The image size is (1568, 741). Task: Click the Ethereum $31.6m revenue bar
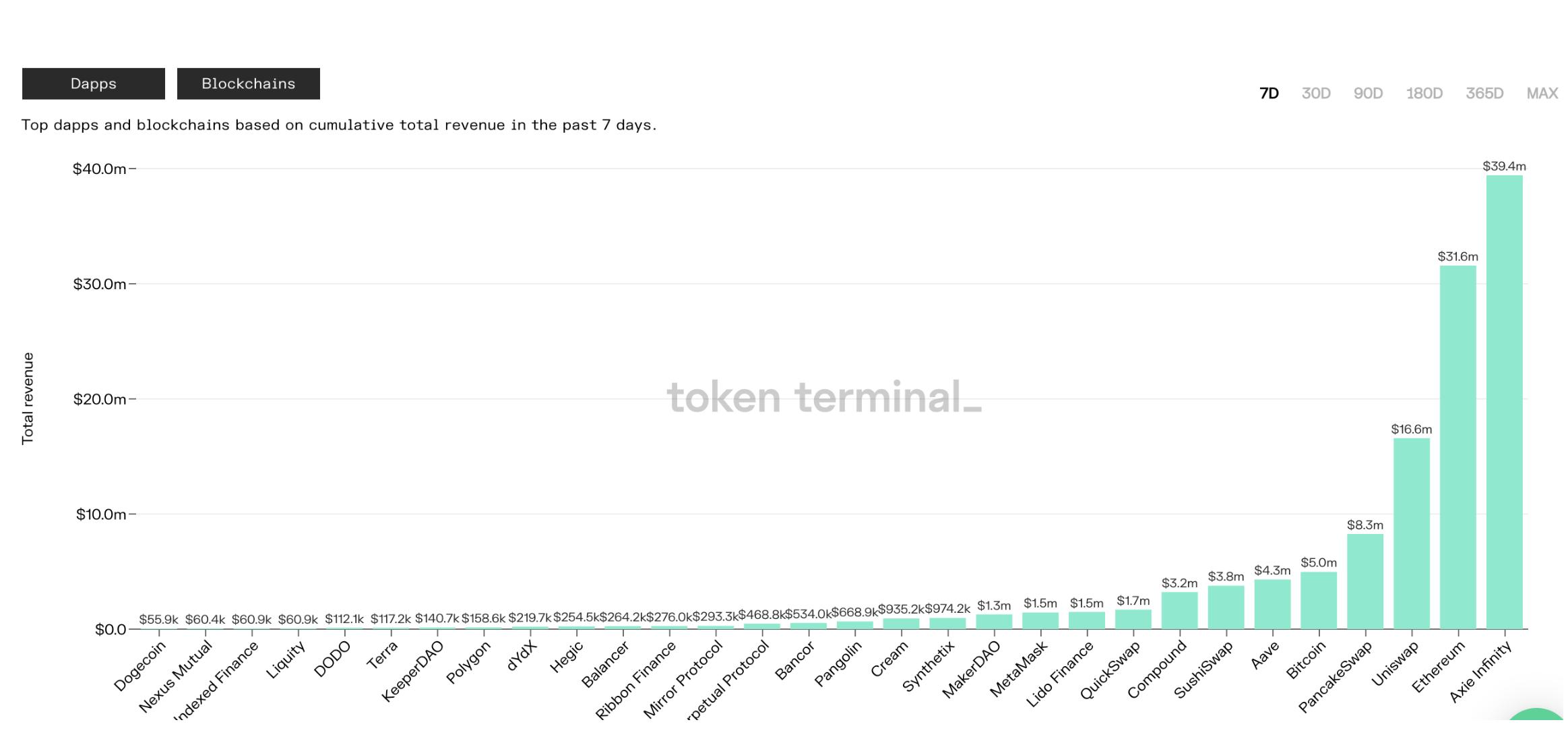[1457, 448]
